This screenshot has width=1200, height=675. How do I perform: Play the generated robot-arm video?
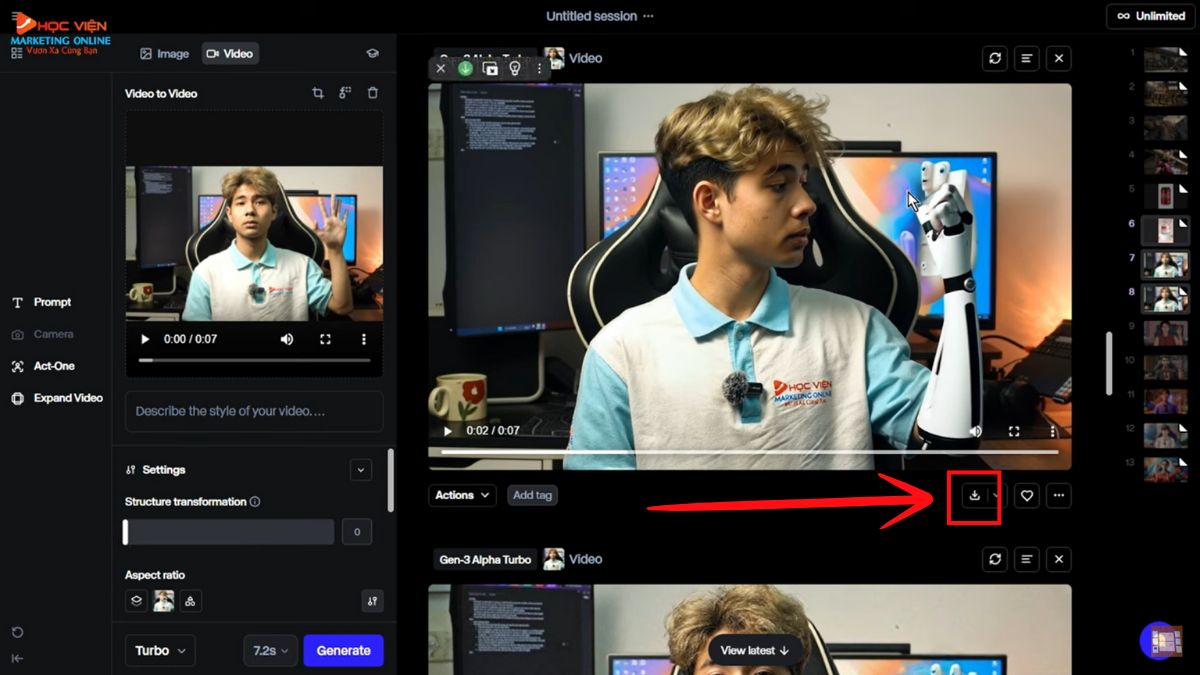pos(447,431)
